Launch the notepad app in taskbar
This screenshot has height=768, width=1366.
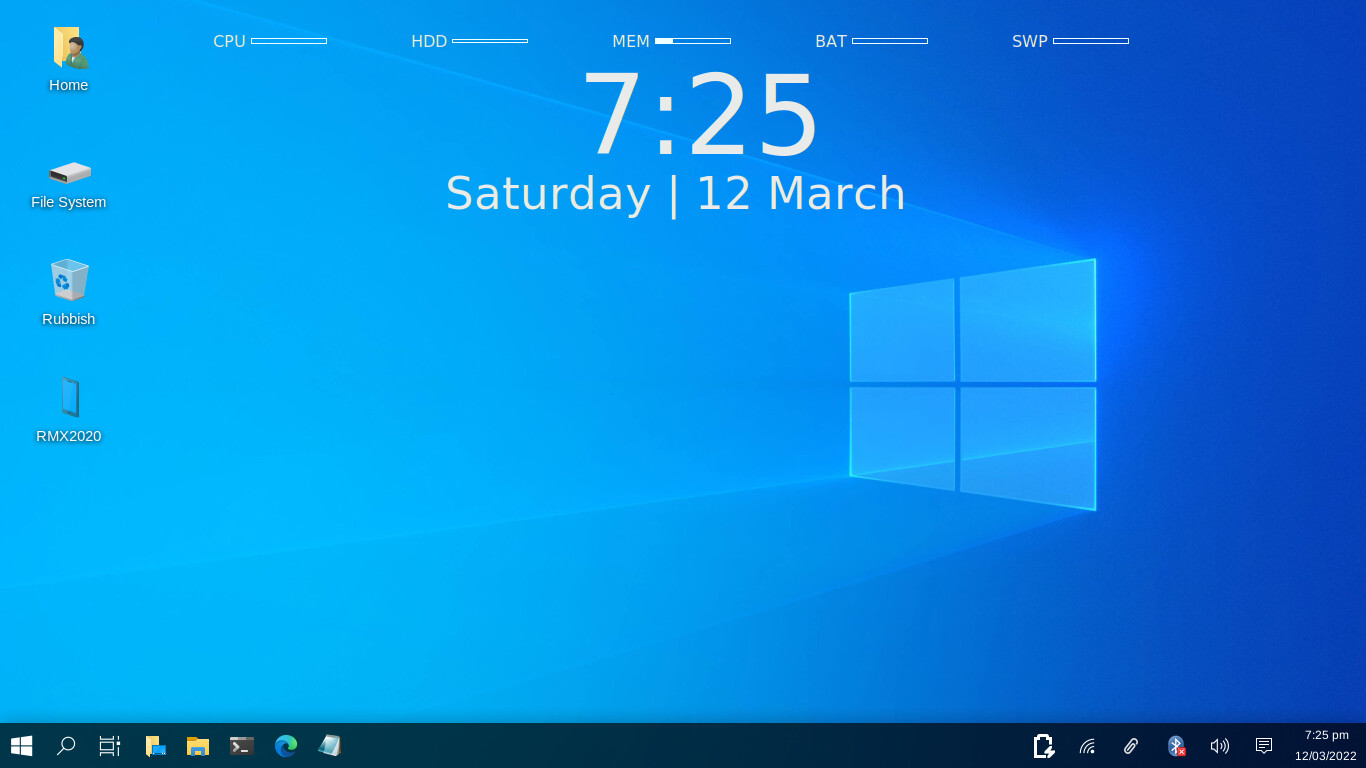click(330, 746)
